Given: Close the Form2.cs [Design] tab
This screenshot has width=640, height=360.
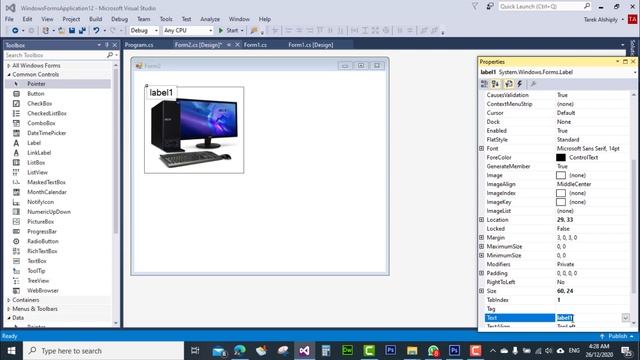Looking at the screenshot, I should coord(238,45).
